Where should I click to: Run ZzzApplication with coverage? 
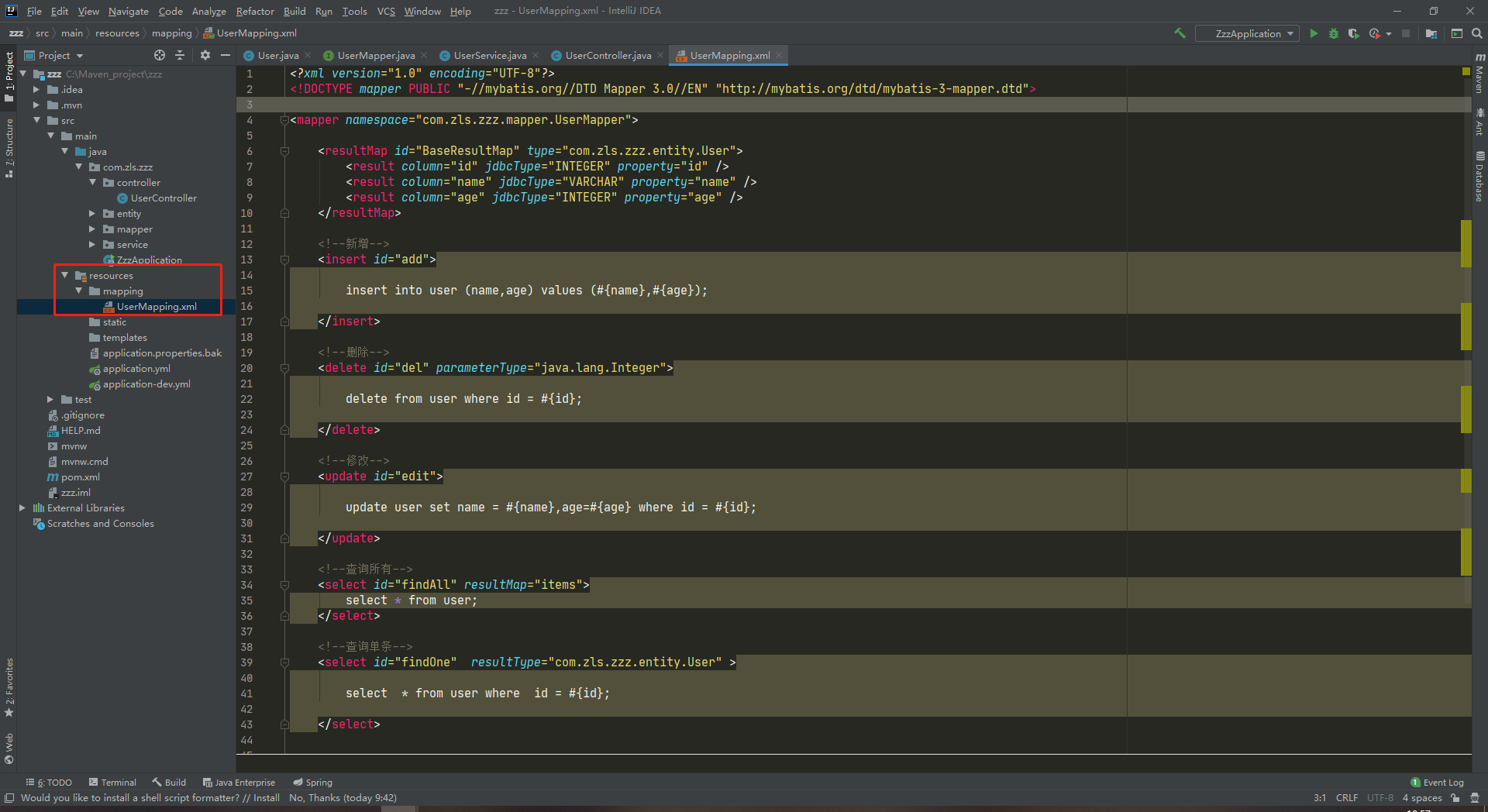(x=1353, y=33)
